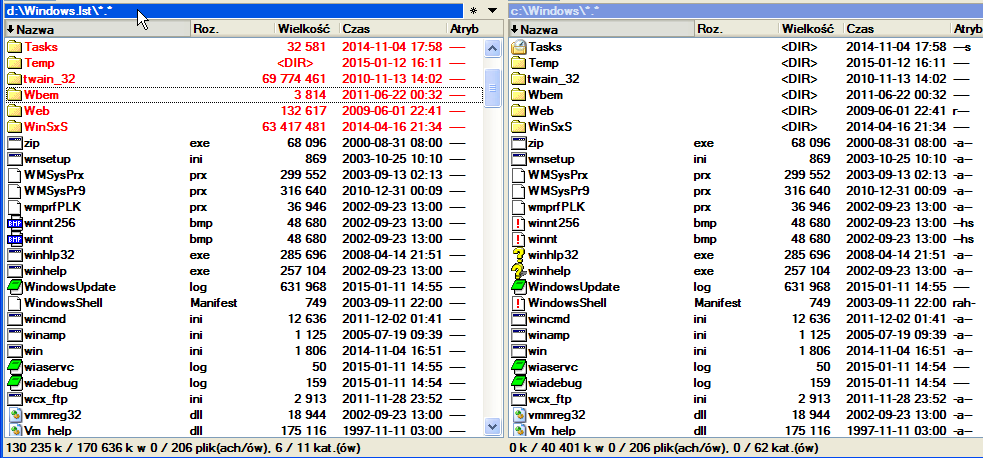Click the WinSxS folder icon in left panel
The height and width of the screenshot is (458, 983).
(14, 127)
